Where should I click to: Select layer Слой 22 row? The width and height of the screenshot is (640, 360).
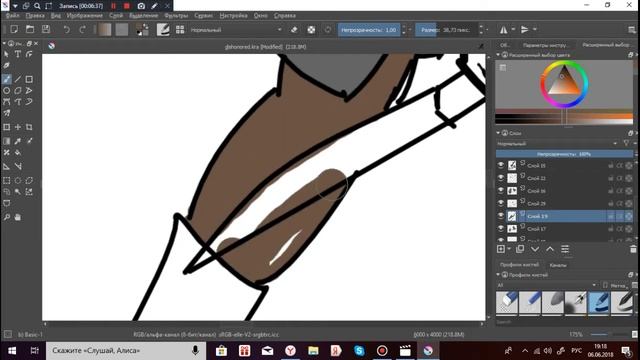(x=564, y=178)
